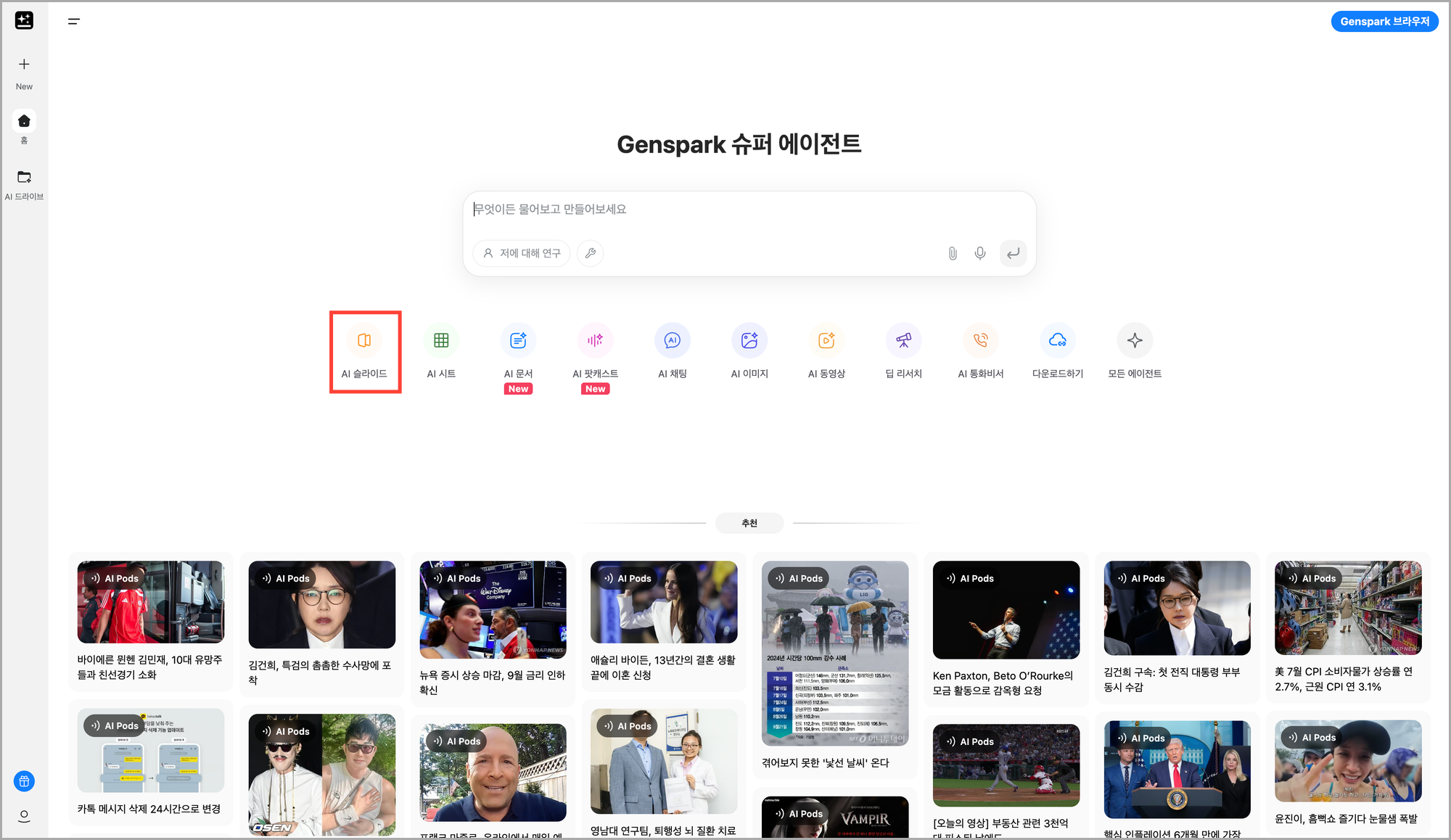Submit prompt with enter arrow button
1451x840 pixels.
(x=1013, y=253)
